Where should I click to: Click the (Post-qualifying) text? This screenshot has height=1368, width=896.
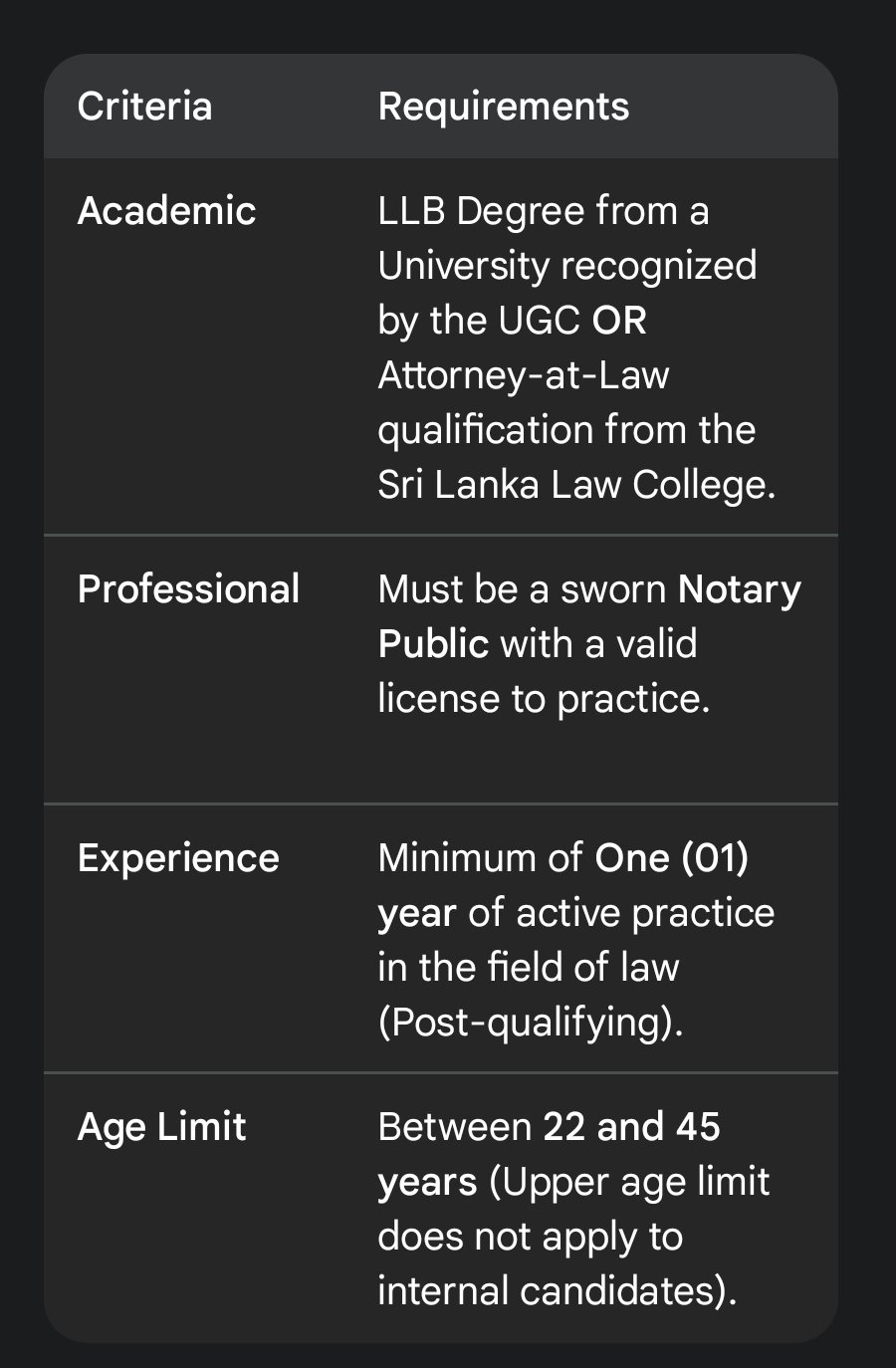click(x=530, y=1023)
